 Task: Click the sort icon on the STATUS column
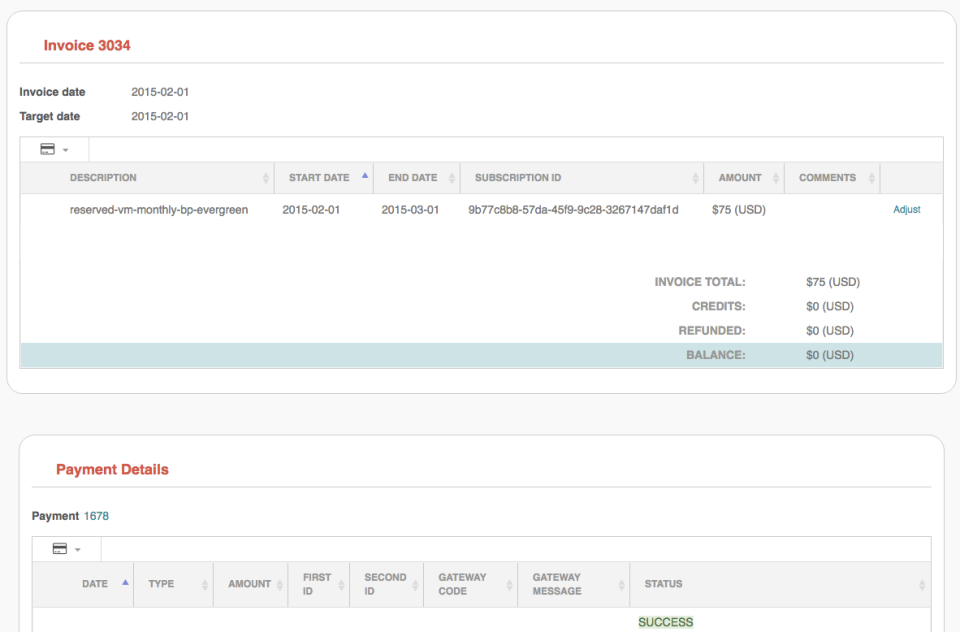(x=920, y=584)
